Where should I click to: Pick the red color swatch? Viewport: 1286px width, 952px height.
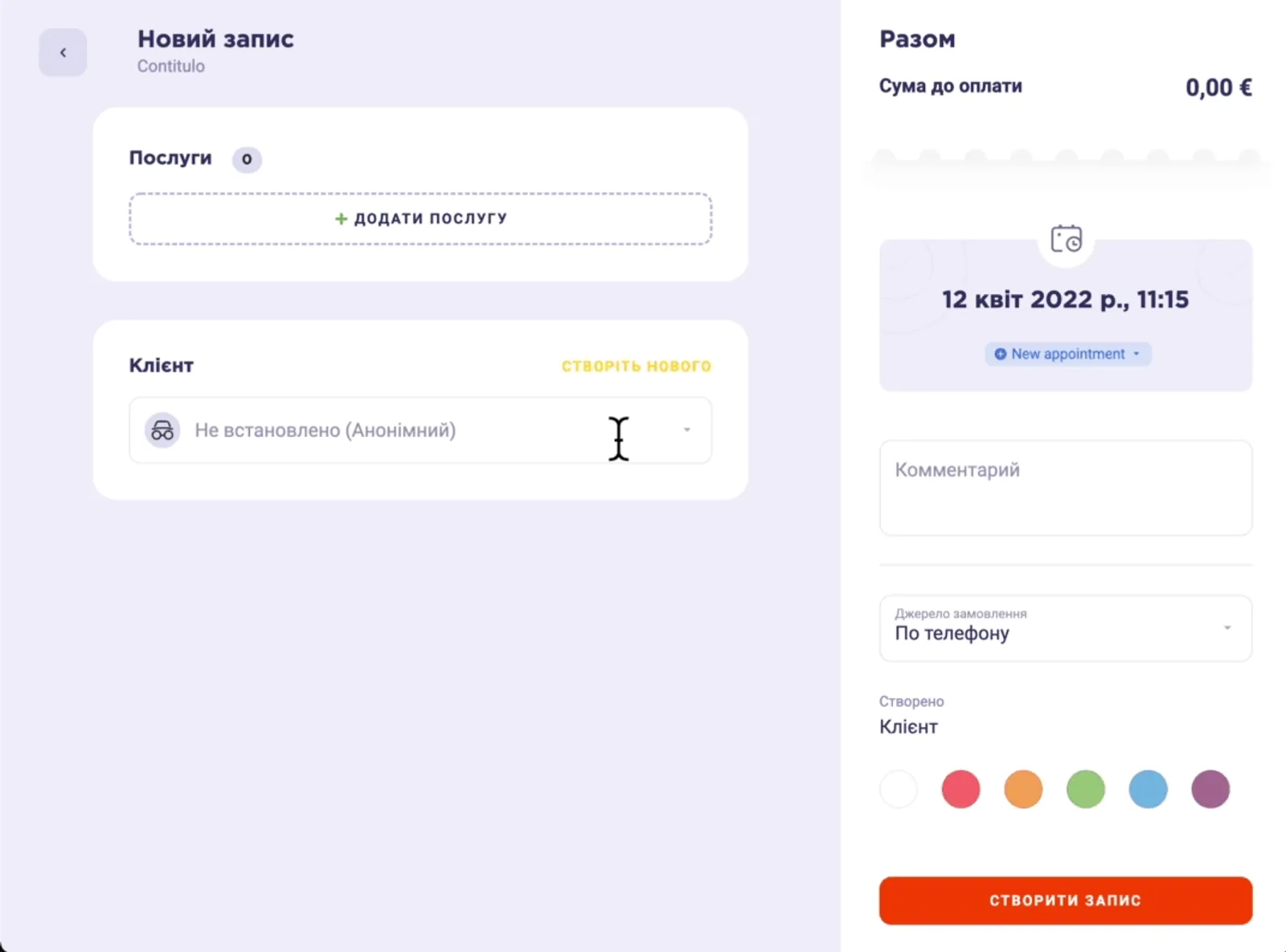[x=960, y=789]
